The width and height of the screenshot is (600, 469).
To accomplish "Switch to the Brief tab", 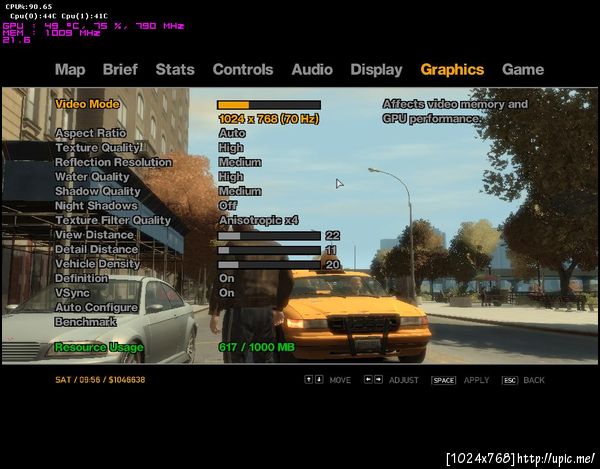I will [120, 70].
